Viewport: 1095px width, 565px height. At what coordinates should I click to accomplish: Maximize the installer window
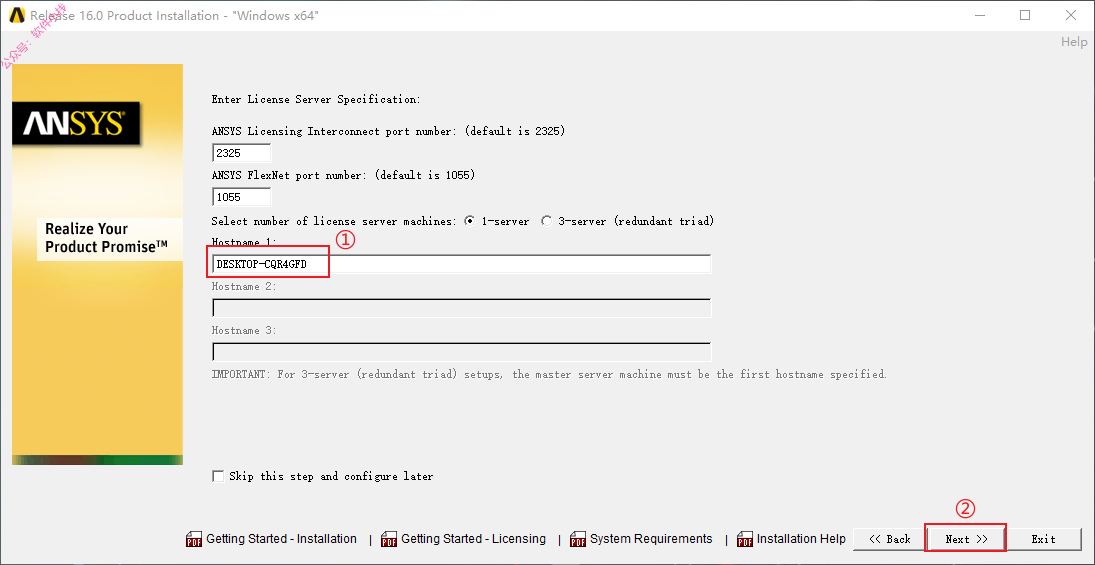(1025, 15)
